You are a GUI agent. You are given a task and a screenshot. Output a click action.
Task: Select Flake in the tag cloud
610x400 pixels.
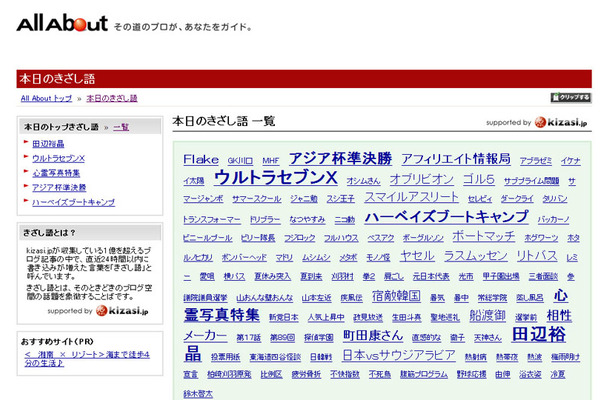pos(201,159)
